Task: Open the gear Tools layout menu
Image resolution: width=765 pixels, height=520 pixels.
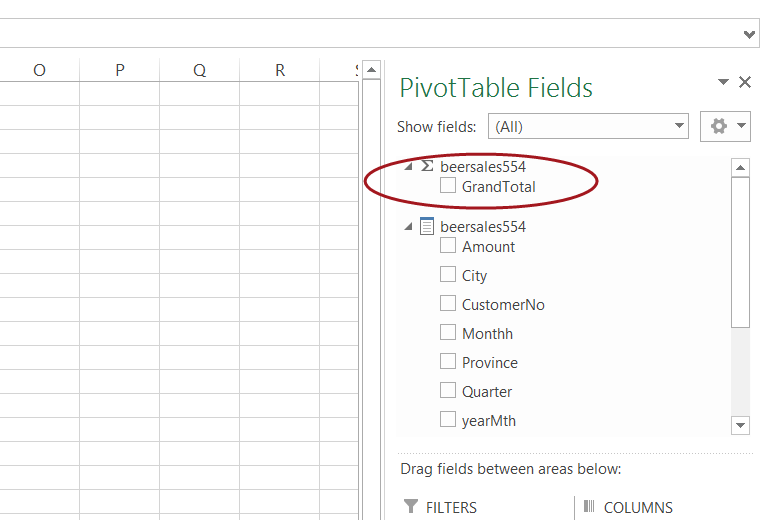Action: [726, 126]
